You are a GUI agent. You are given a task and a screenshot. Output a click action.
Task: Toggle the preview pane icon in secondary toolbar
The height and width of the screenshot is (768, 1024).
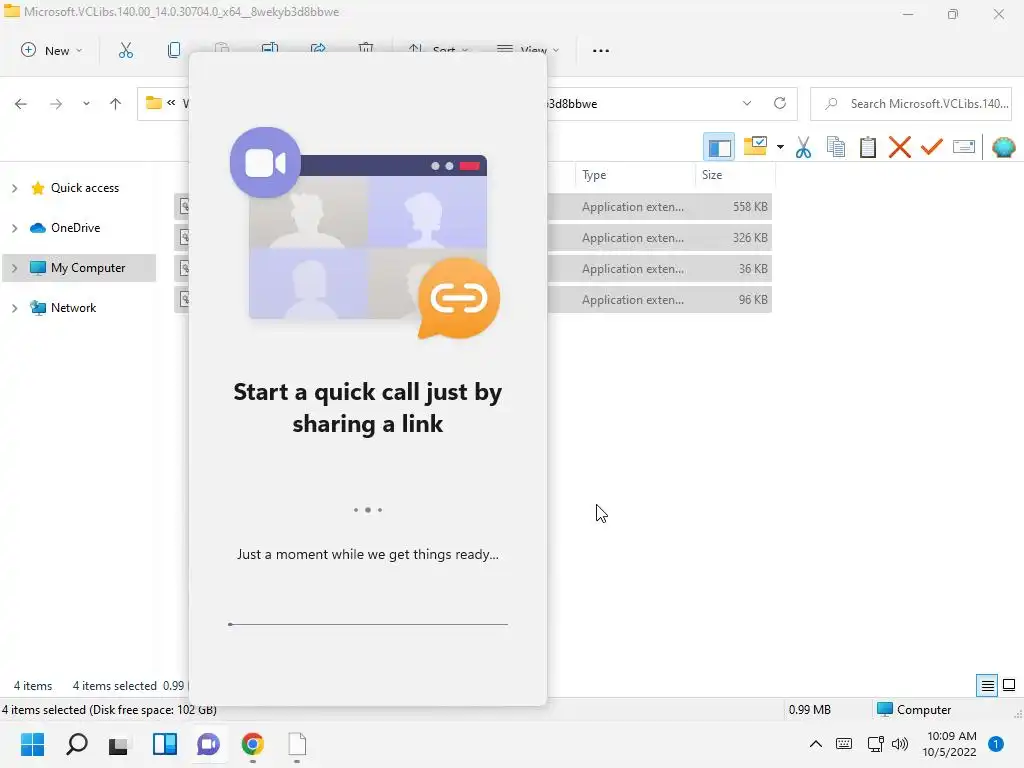pyautogui.click(x=719, y=147)
